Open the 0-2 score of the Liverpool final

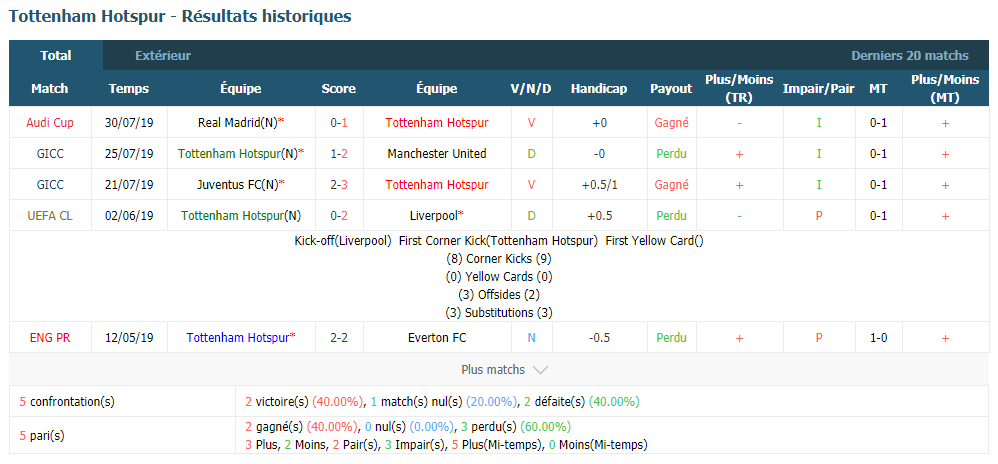click(339, 216)
